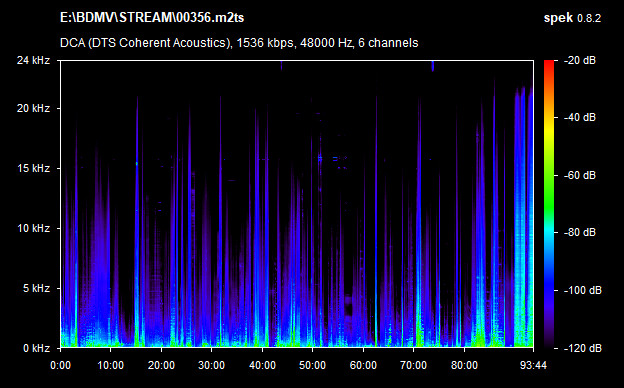This screenshot has height=388, width=624.
Task: Click the DCA codec info line
Action: click(239, 43)
